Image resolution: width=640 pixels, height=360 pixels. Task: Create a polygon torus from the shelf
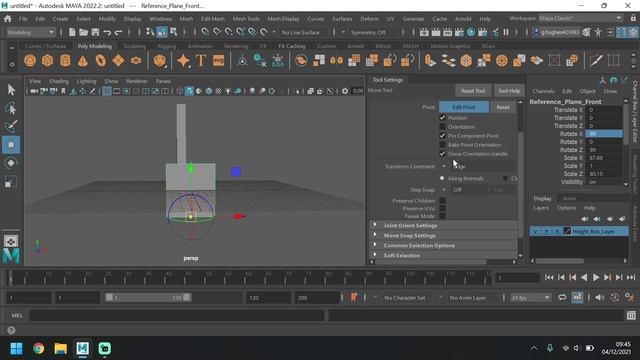pos(100,60)
